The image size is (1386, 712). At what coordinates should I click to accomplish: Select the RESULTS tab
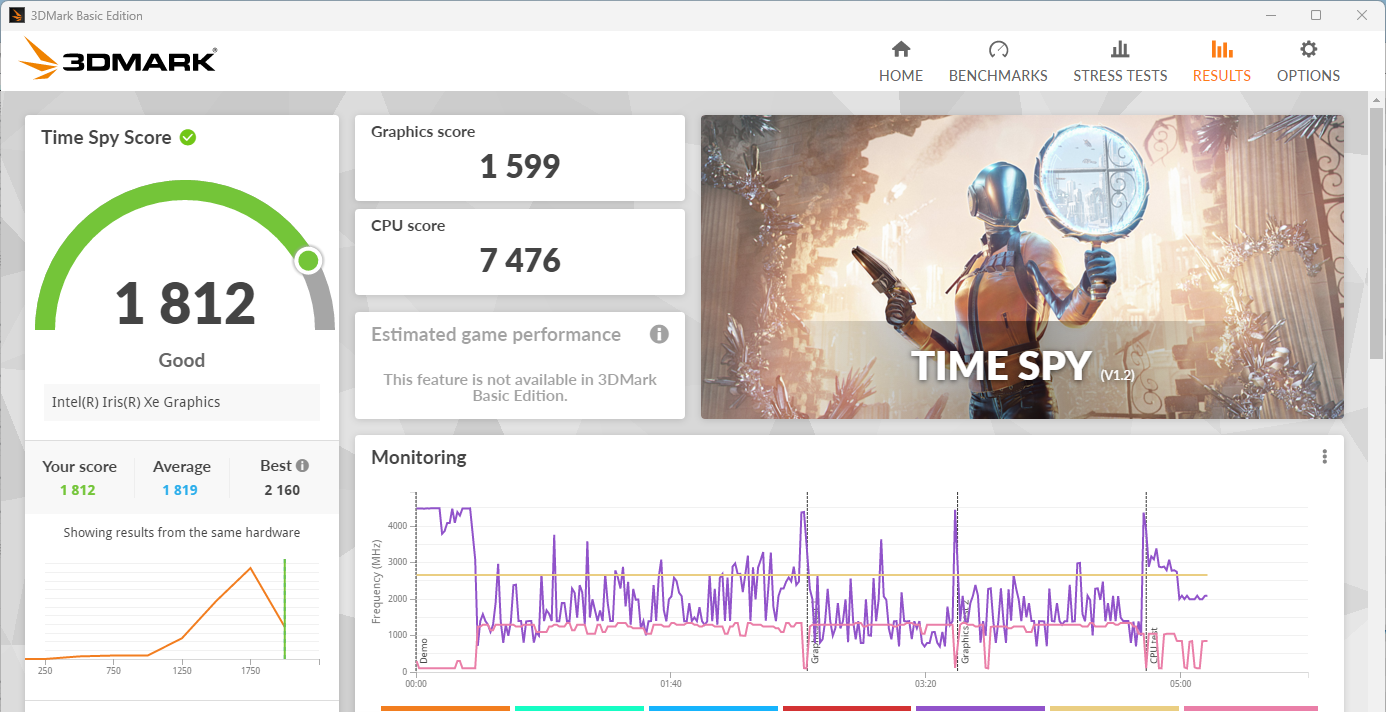click(1221, 62)
